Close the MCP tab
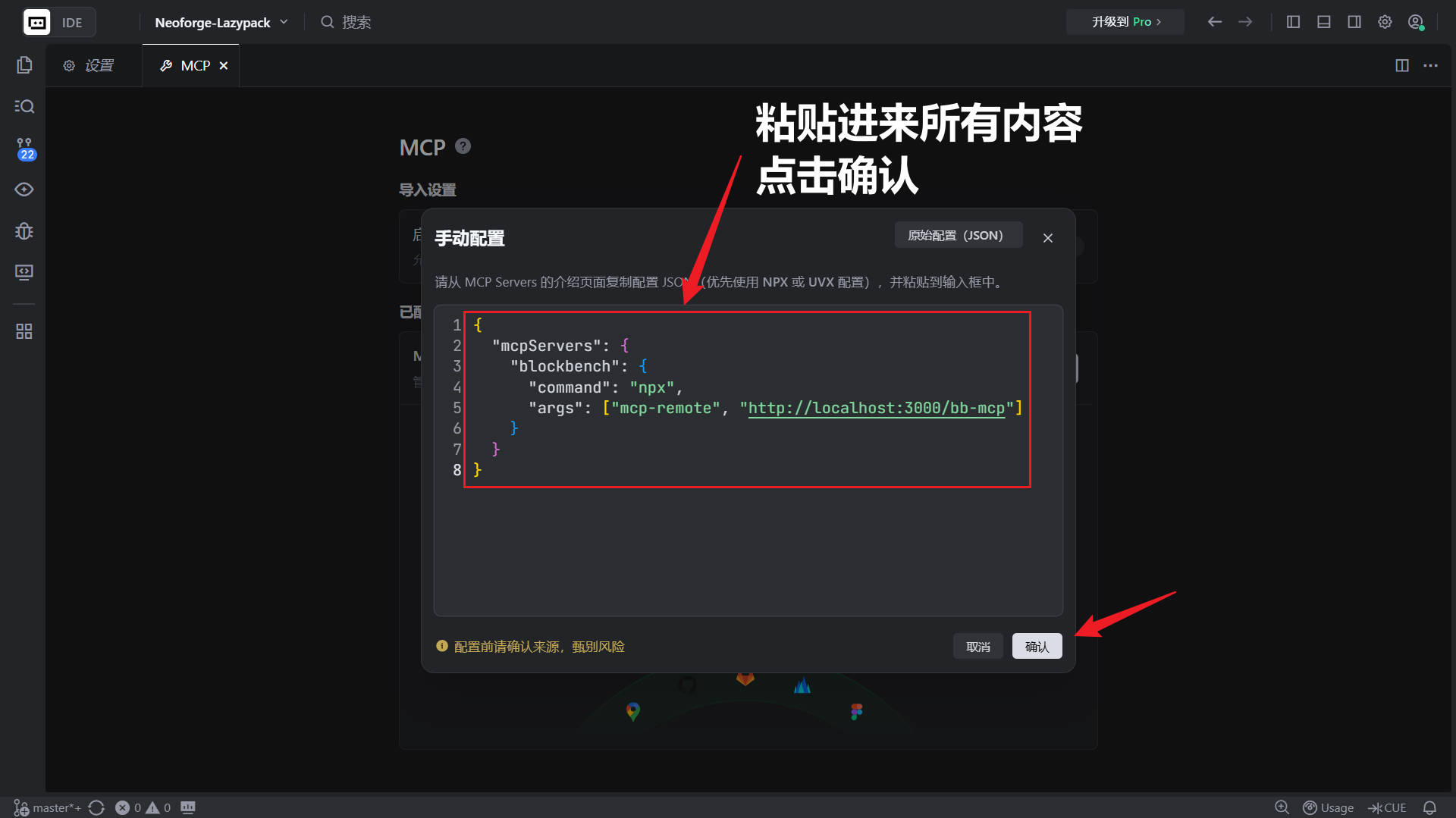 (x=224, y=66)
